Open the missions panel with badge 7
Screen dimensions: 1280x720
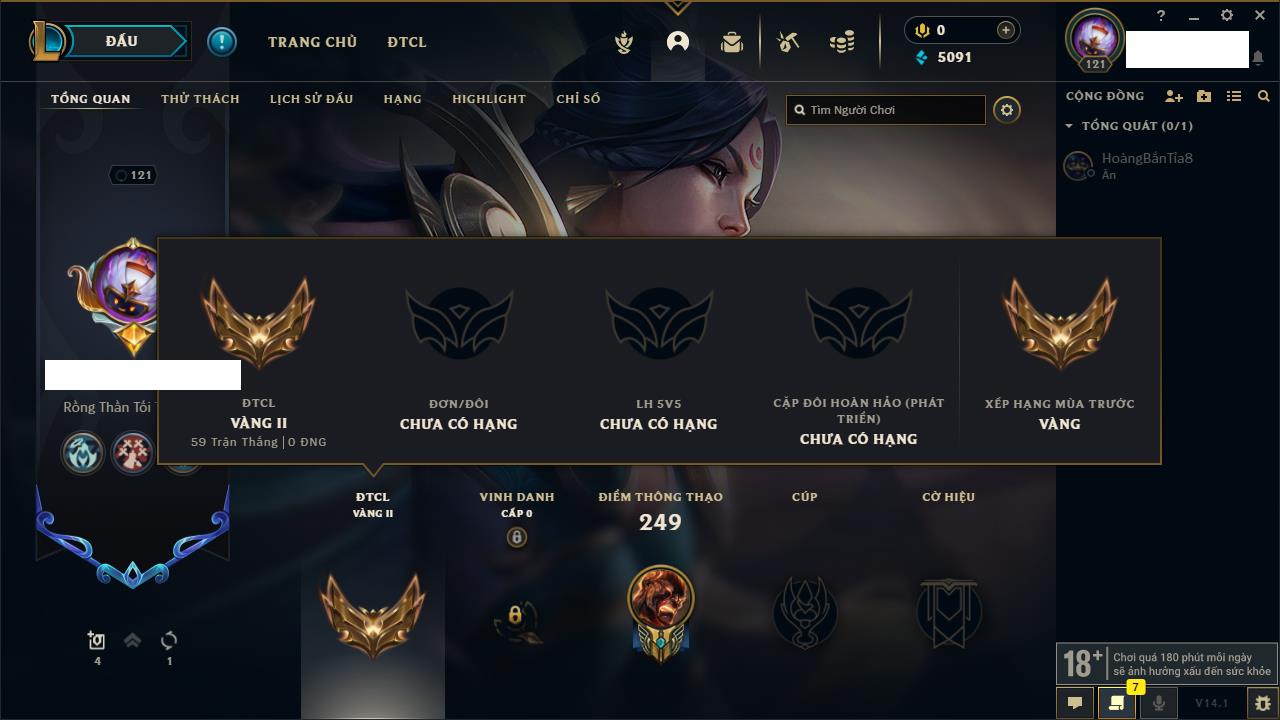[x=1117, y=703]
